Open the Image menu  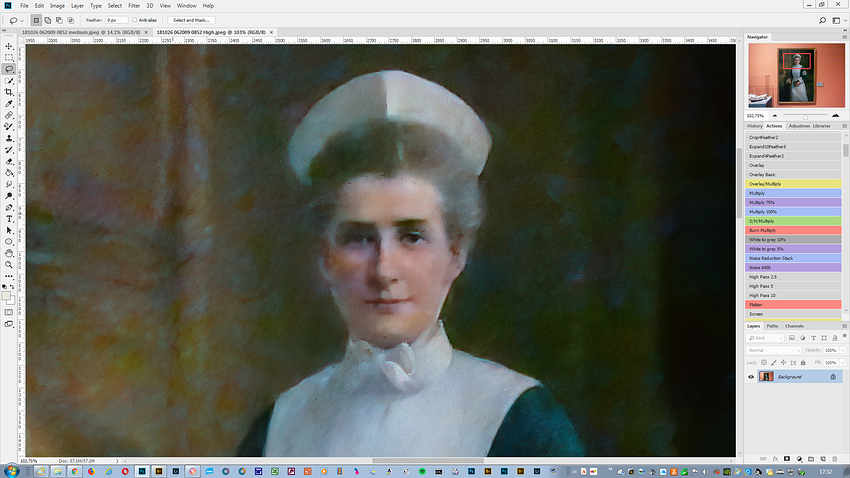(57, 5)
